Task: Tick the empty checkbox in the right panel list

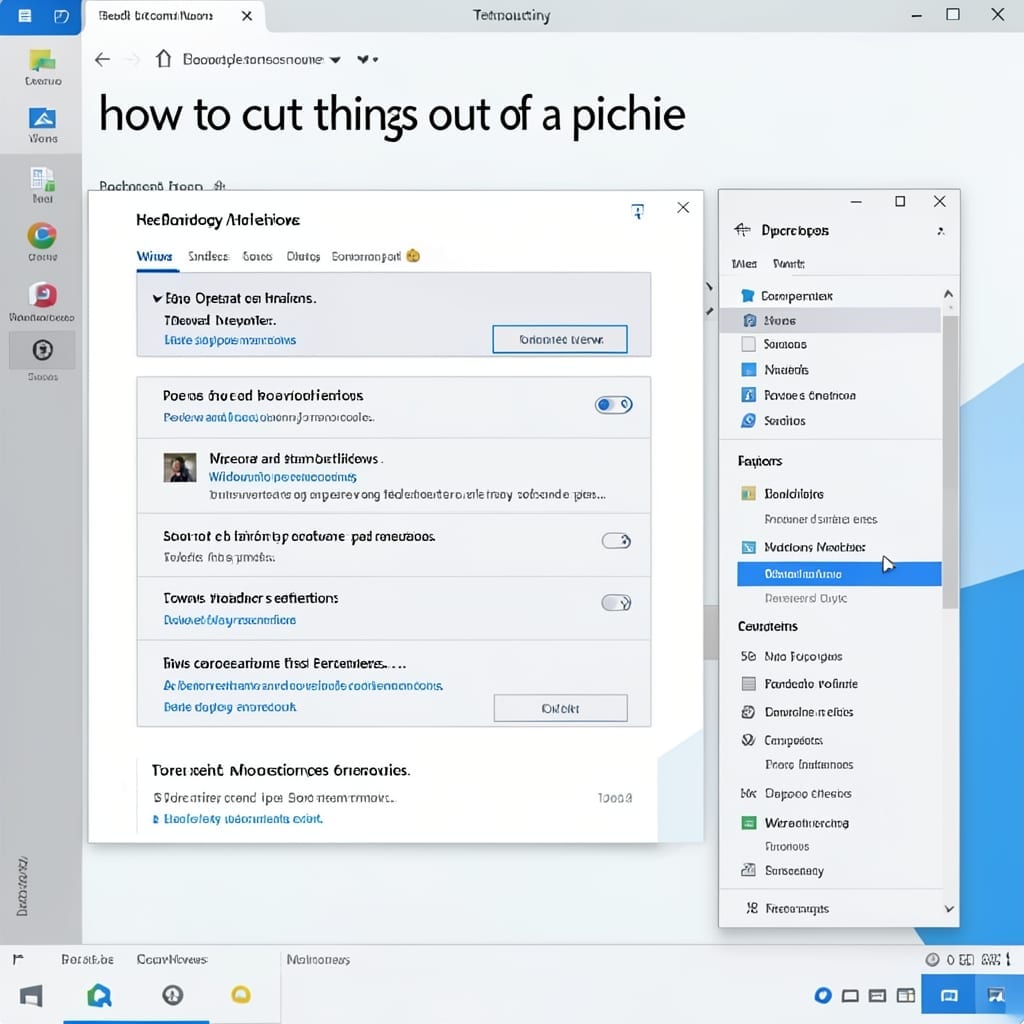Action: click(748, 344)
